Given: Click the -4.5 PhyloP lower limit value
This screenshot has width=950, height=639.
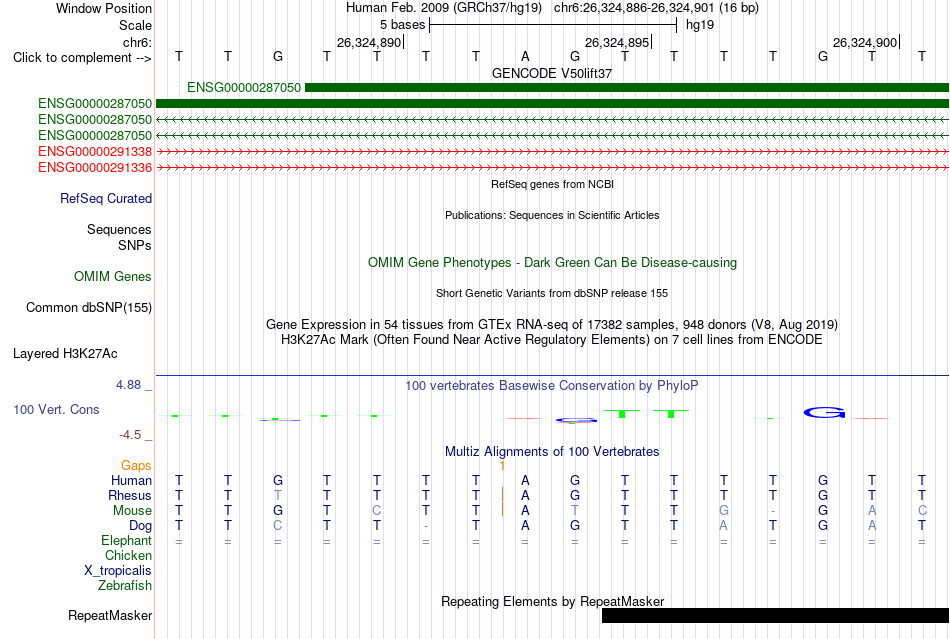Looking at the screenshot, I should click(x=130, y=435).
